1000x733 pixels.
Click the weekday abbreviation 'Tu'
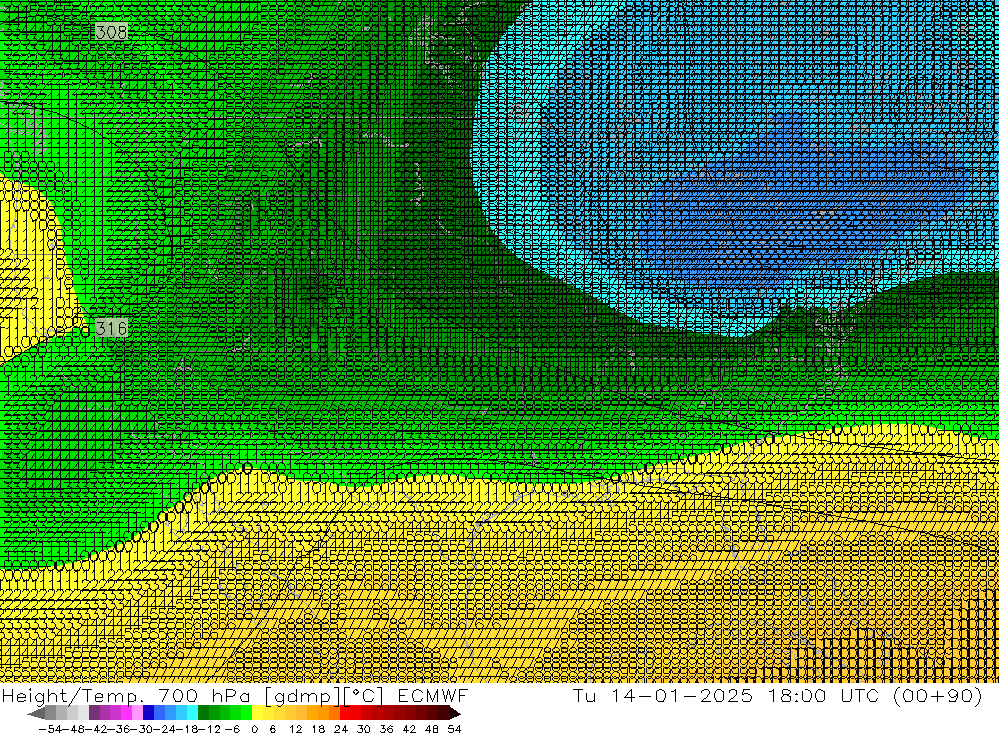[x=585, y=696]
